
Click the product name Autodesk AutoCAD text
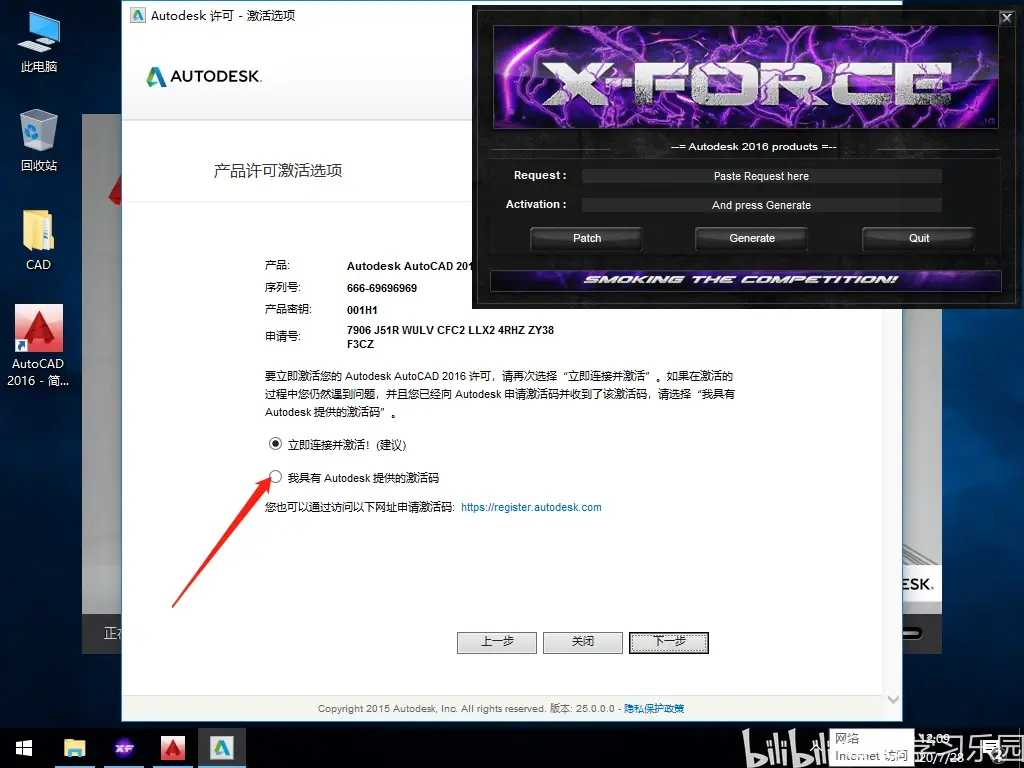[x=409, y=266]
